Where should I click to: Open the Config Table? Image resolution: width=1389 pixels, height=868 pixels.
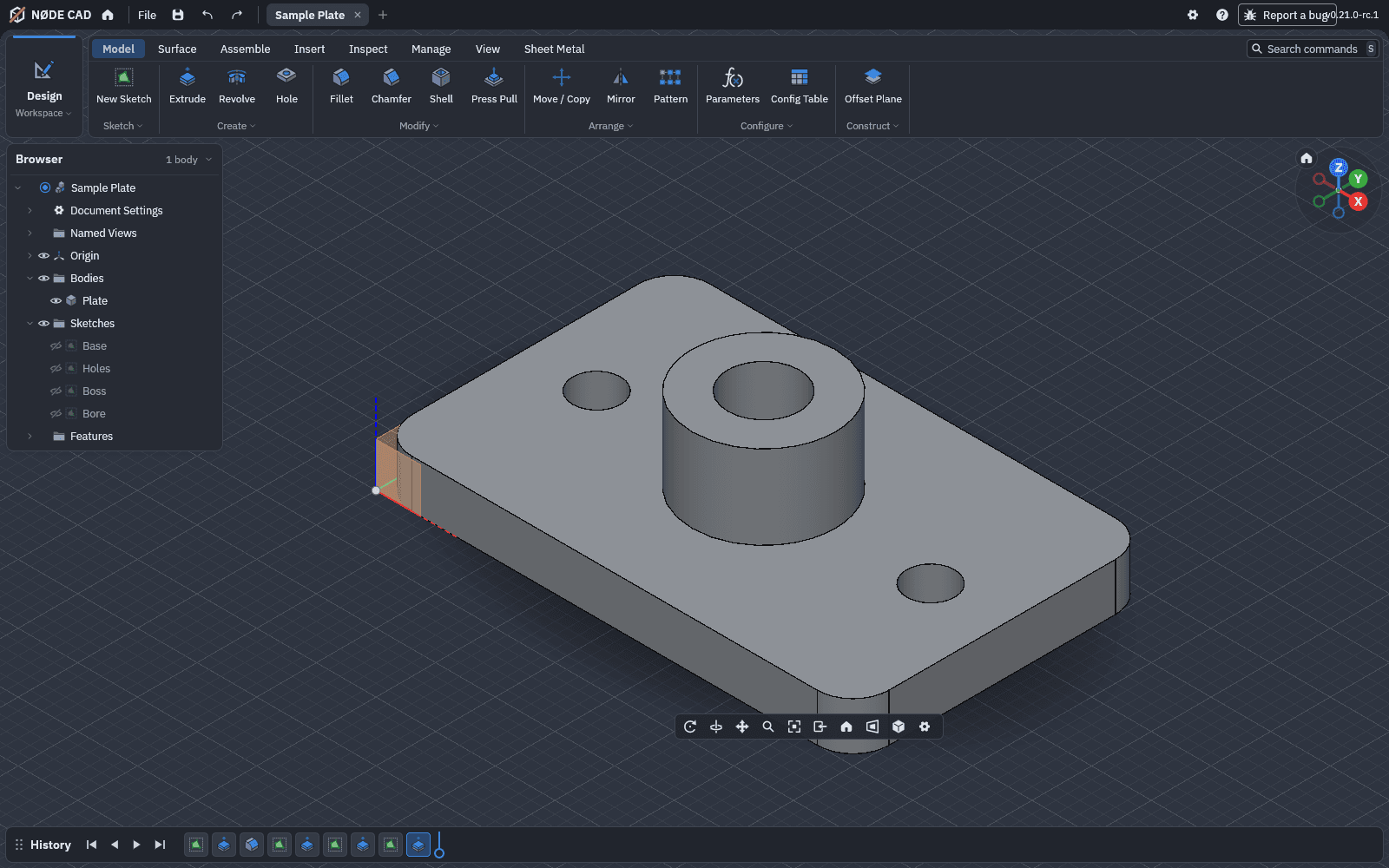click(800, 87)
